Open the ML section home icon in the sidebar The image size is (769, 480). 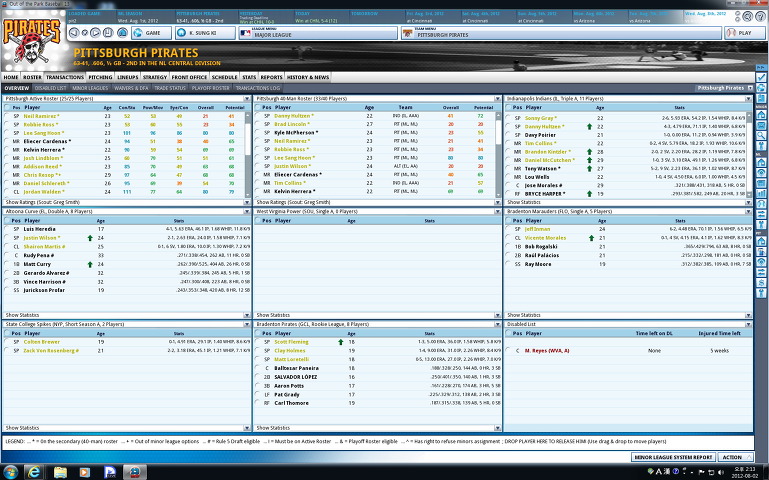click(761, 162)
